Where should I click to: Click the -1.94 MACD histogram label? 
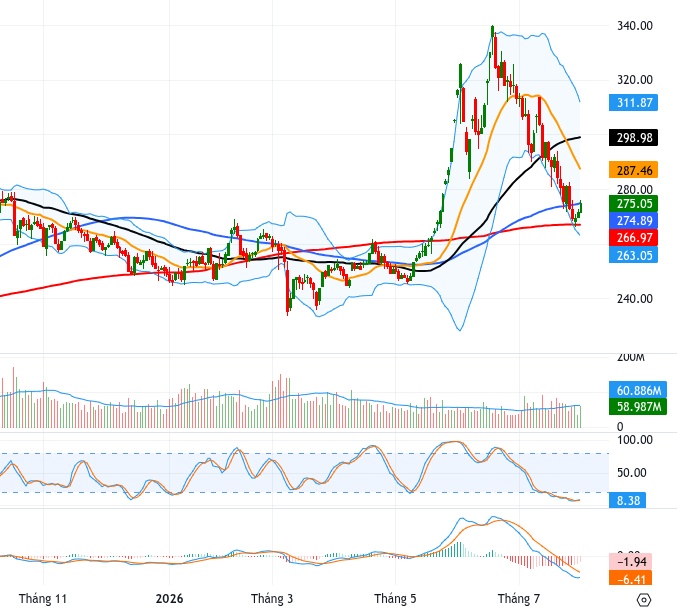(x=630, y=561)
